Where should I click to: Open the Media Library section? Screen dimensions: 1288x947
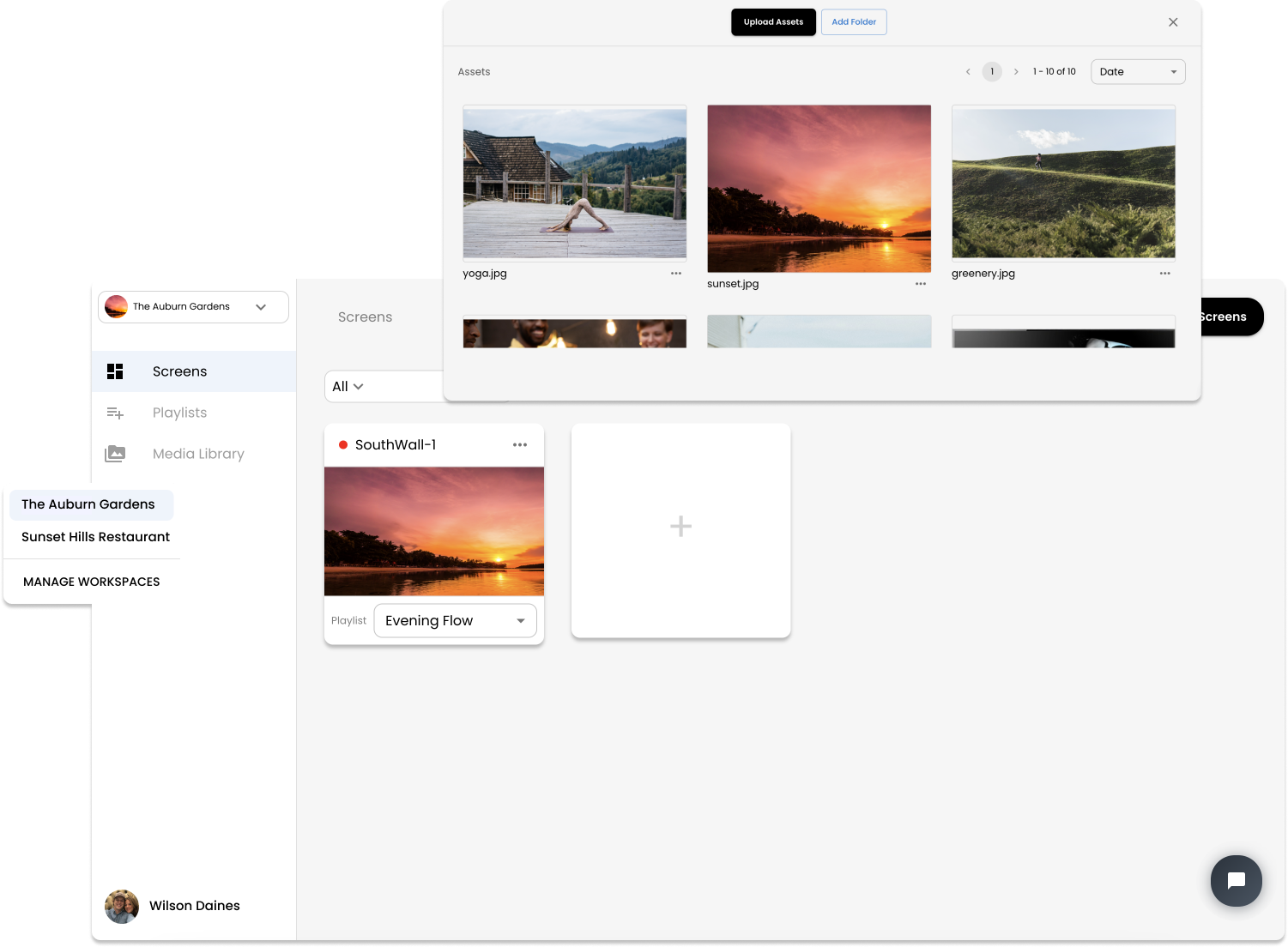[x=194, y=454]
